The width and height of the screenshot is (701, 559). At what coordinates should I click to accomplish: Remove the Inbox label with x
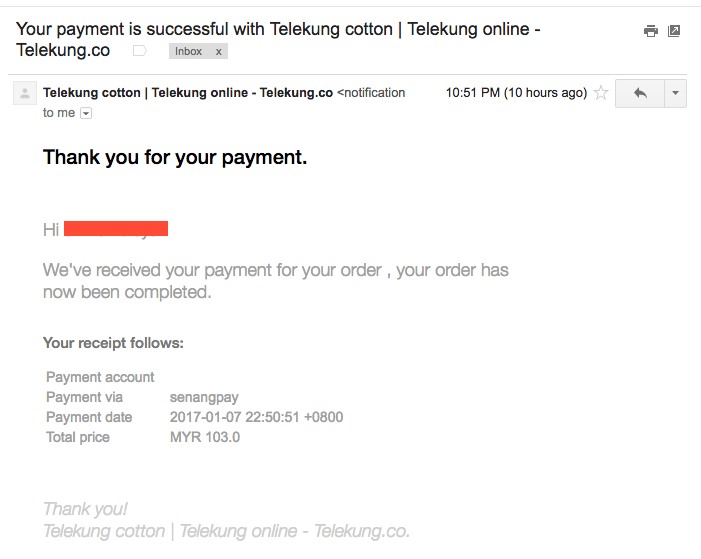click(x=219, y=52)
